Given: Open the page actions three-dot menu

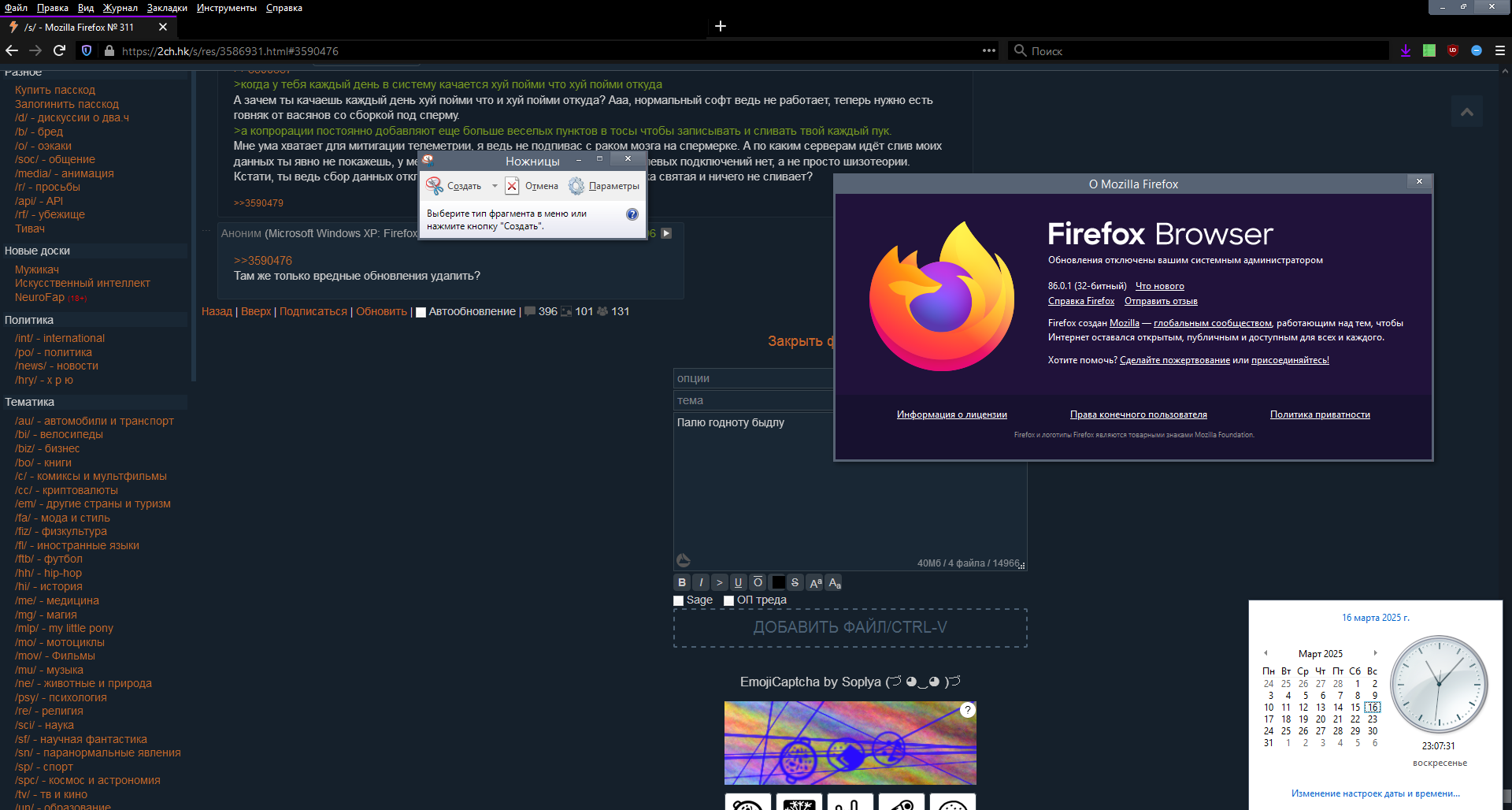Looking at the screenshot, I should [989, 50].
